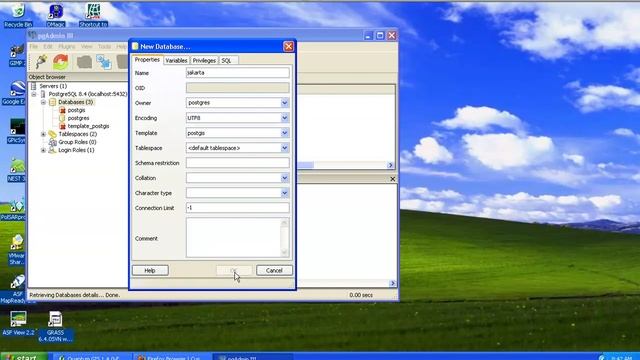Click the pgAdmin properties pane horizontal scrollbar

[346, 165]
